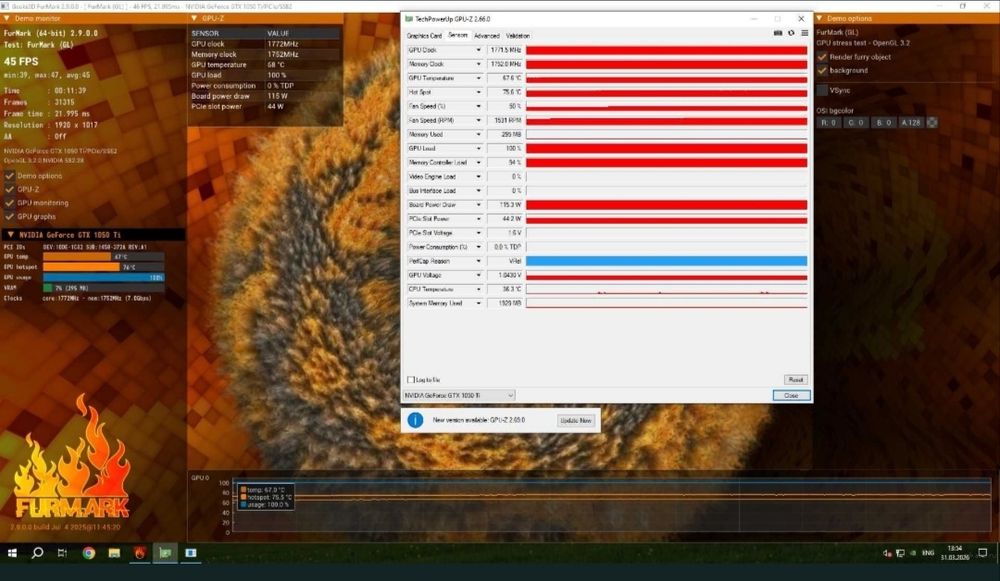Viewport: 1000px width, 581px height.
Task: Open Google Chrome from the taskbar
Action: tap(89, 553)
